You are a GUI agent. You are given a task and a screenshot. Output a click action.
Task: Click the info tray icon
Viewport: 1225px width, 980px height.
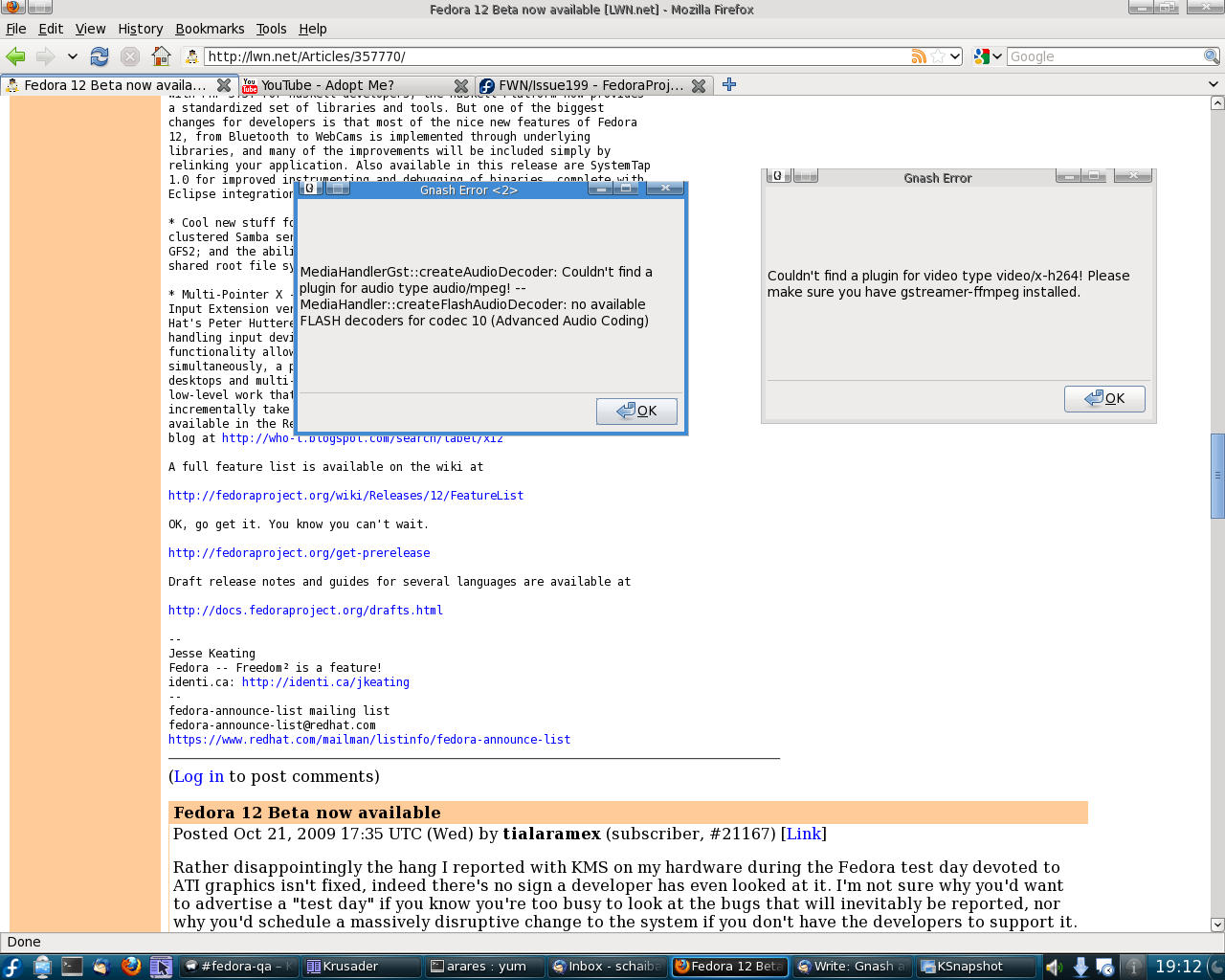1133,967
